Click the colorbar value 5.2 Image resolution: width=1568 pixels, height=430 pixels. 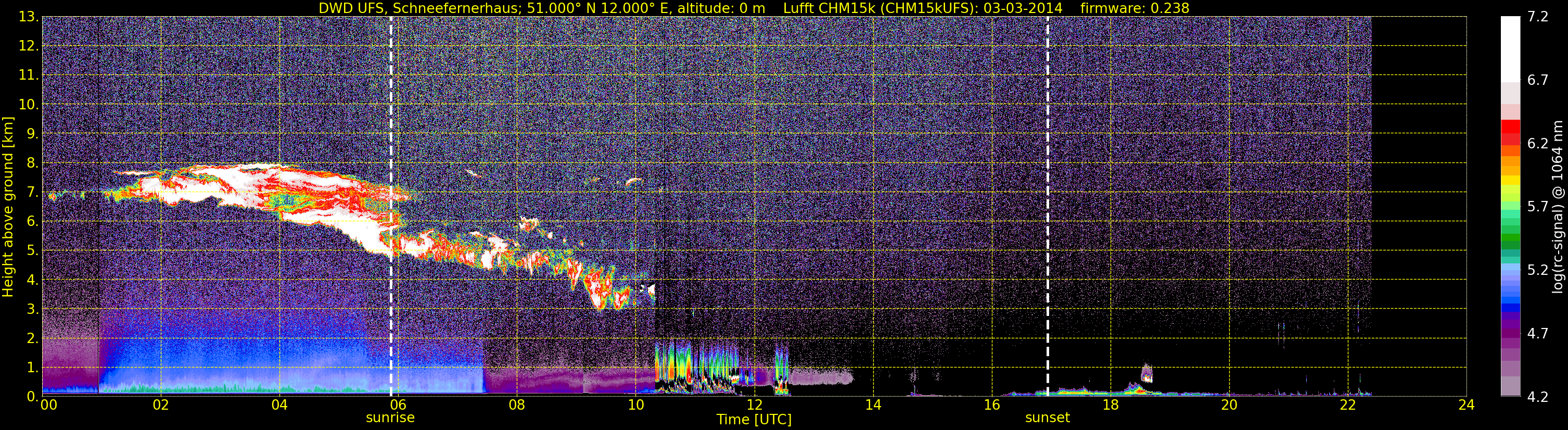pos(1538,270)
